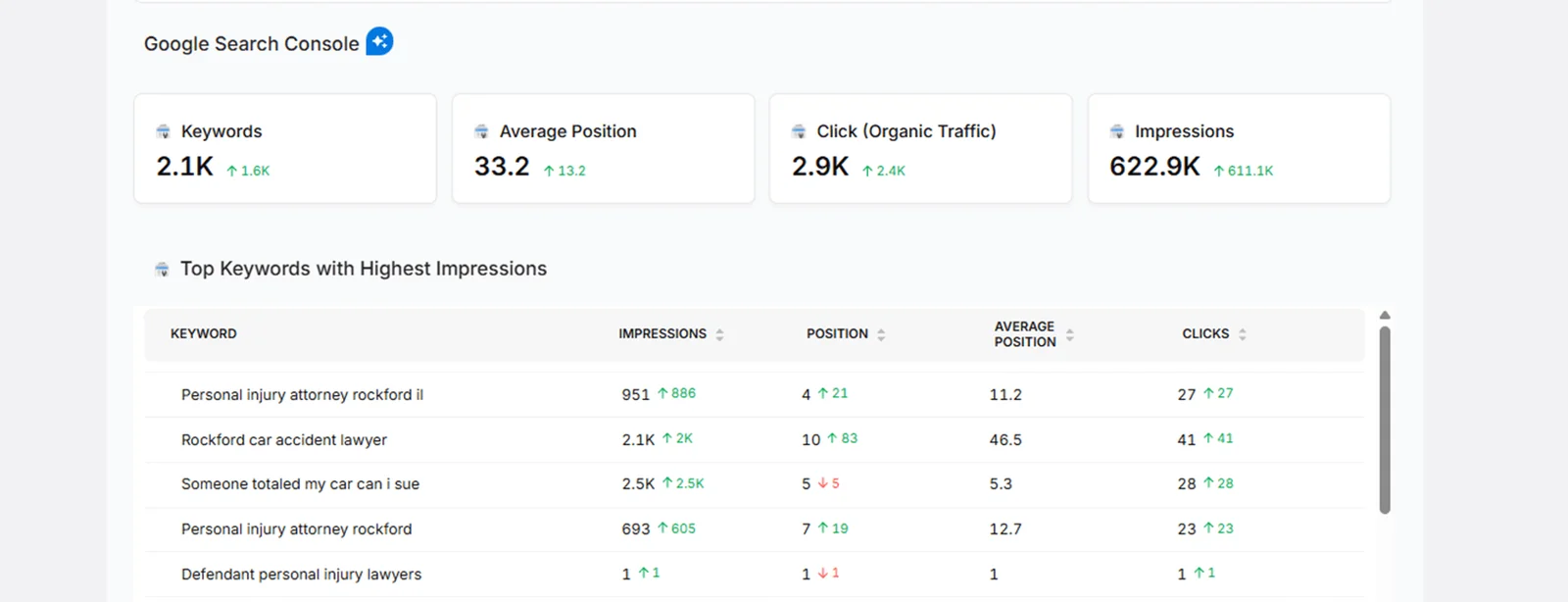Click the Average Position card icon
Screen dimensions: 1568x602
click(x=481, y=131)
